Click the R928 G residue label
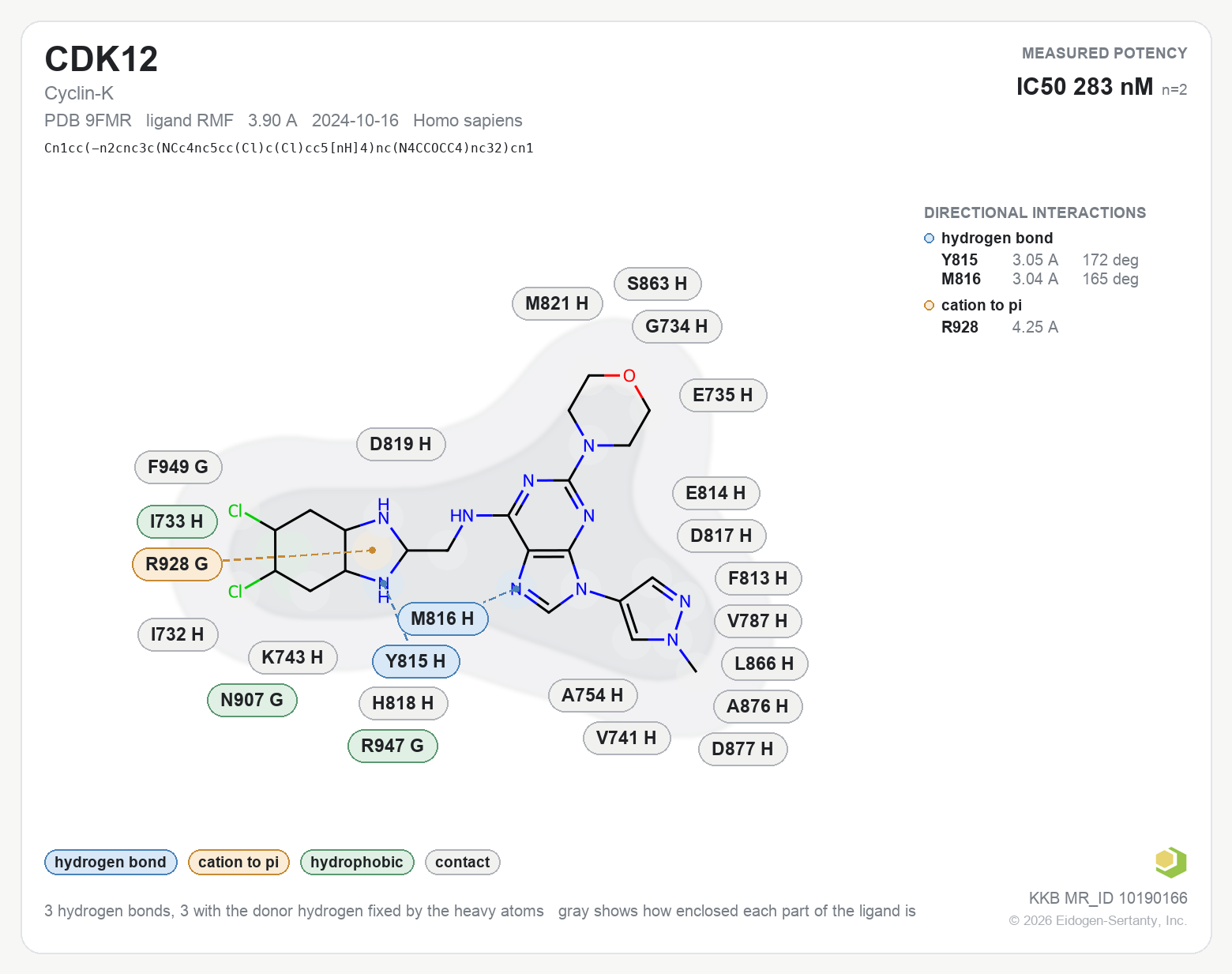Viewport: 1232px width, 974px height. [x=177, y=564]
